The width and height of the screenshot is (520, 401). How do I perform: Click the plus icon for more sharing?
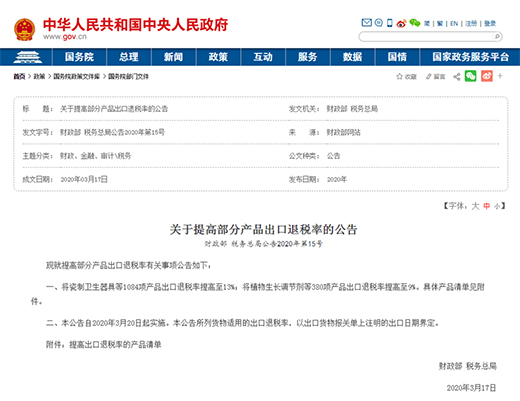(x=500, y=76)
